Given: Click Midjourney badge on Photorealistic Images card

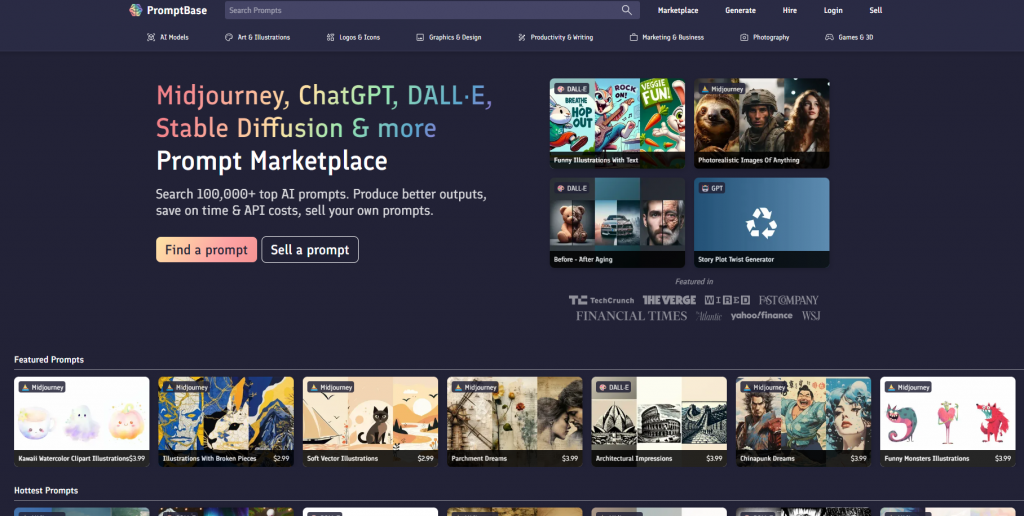Looking at the screenshot, I should pos(723,89).
